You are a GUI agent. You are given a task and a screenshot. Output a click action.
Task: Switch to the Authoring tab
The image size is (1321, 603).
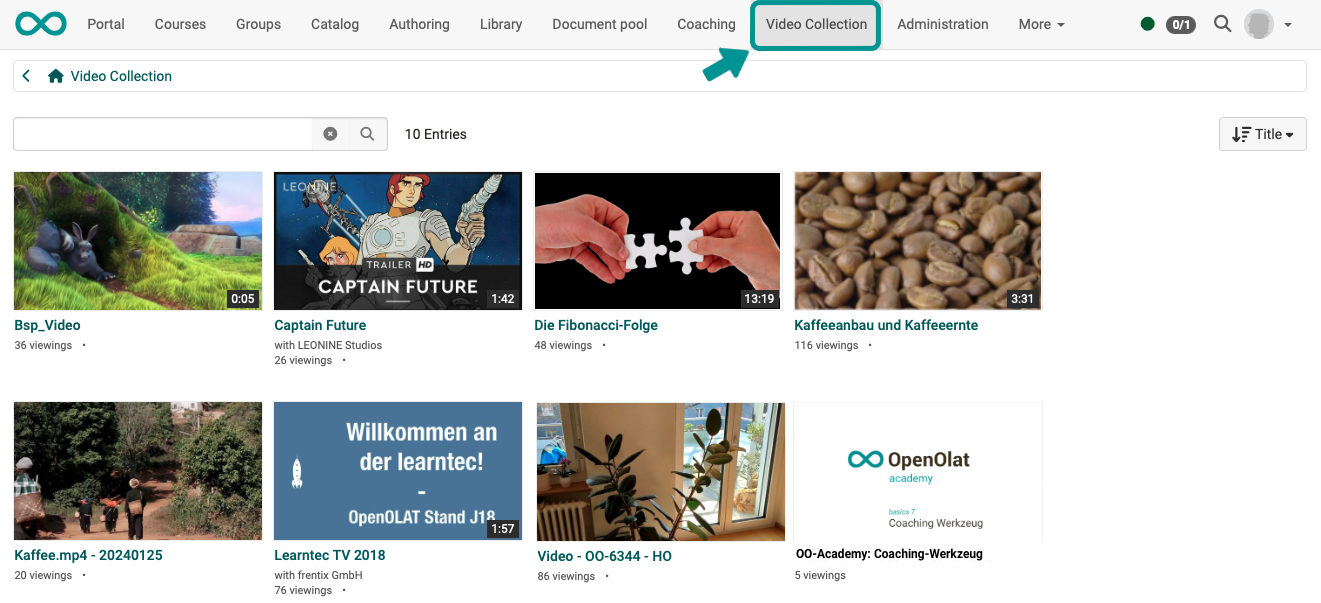coord(419,24)
